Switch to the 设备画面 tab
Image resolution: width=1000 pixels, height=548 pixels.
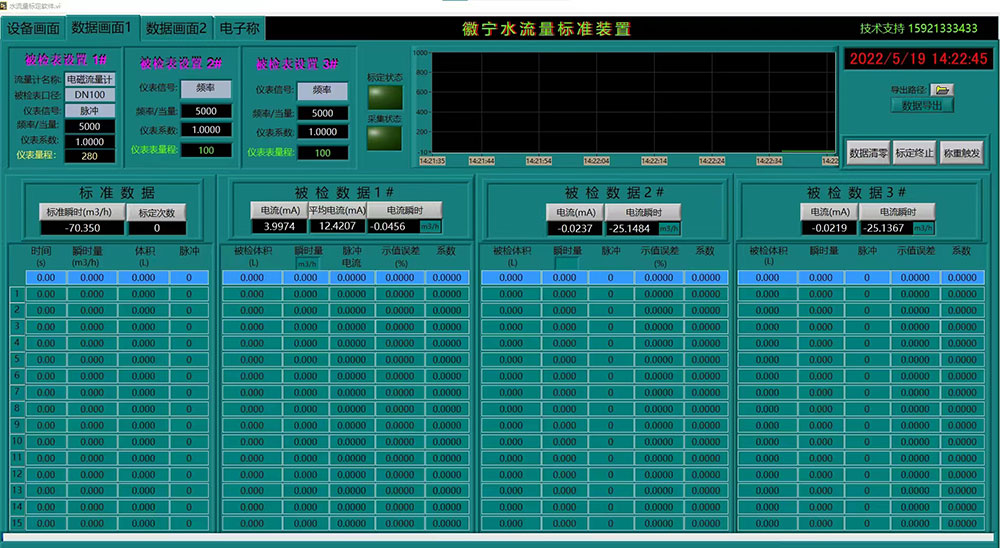click(x=33, y=29)
